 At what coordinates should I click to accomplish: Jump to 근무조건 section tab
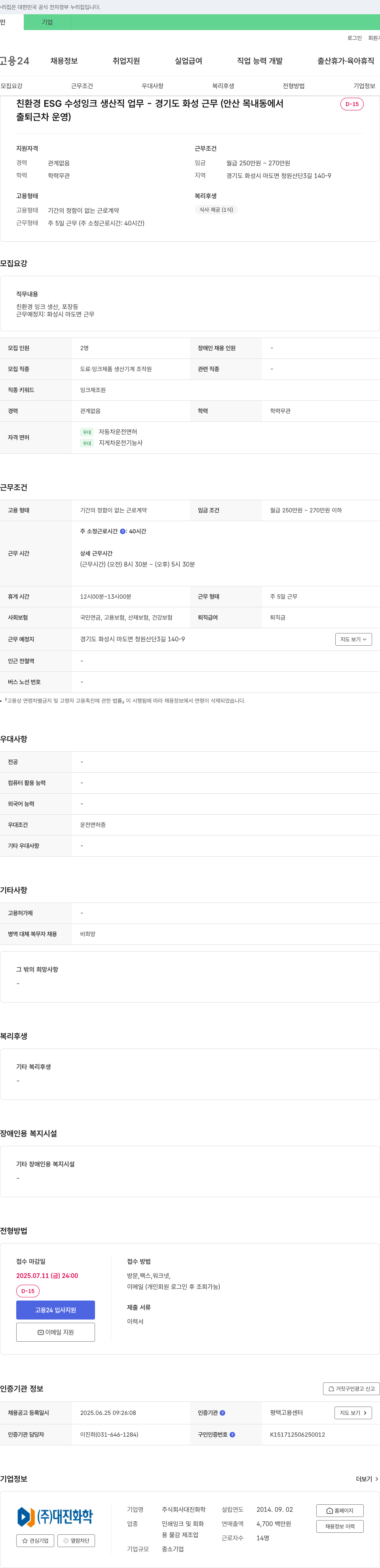[82, 86]
